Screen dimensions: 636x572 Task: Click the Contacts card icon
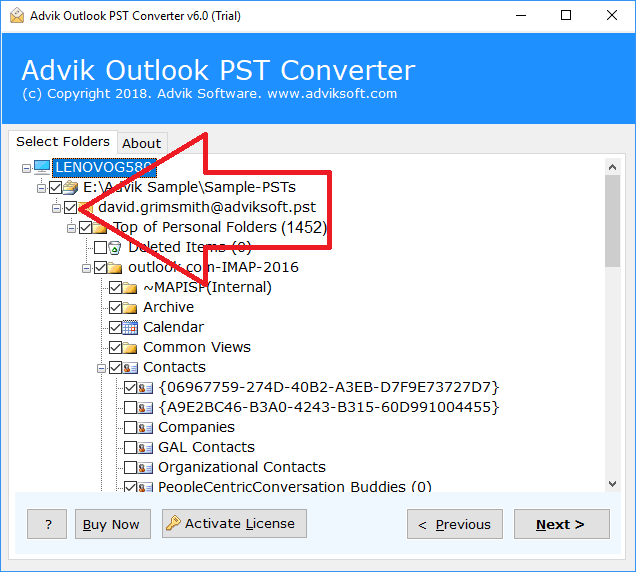point(130,368)
